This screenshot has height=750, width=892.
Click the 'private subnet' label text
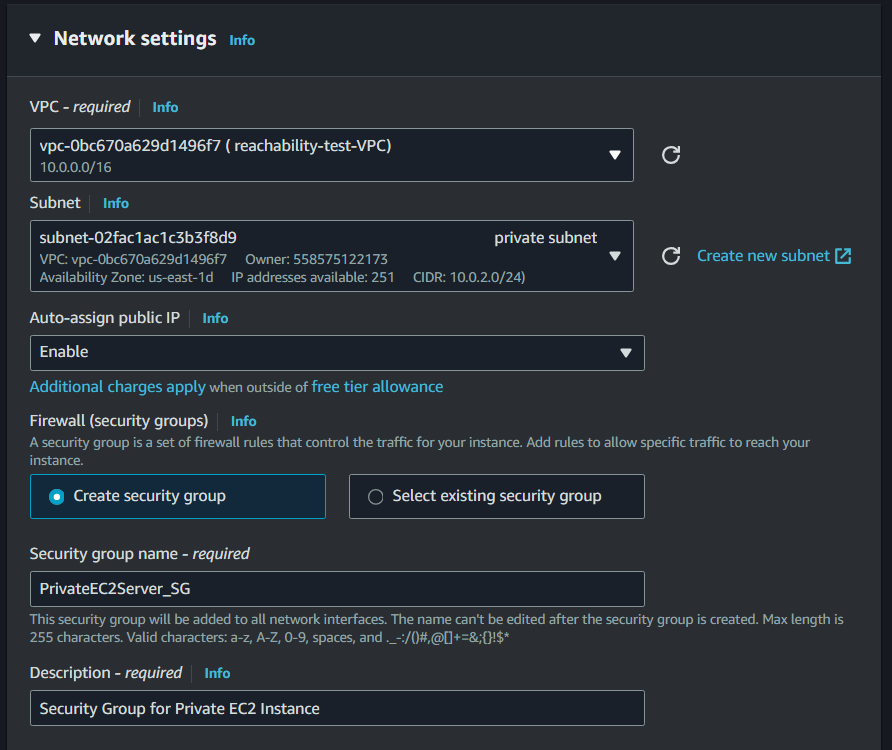point(546,238)
